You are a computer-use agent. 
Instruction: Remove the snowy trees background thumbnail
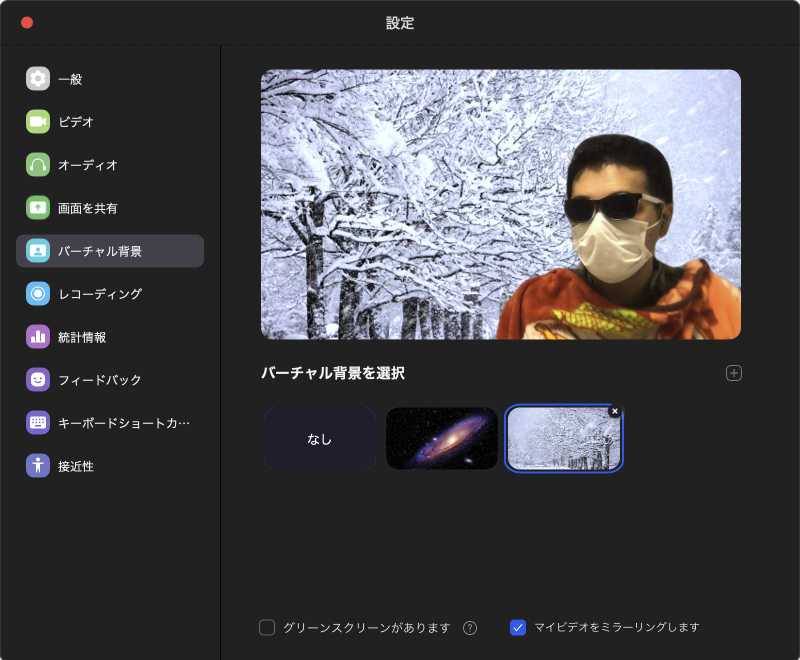(x=615, y=411)
